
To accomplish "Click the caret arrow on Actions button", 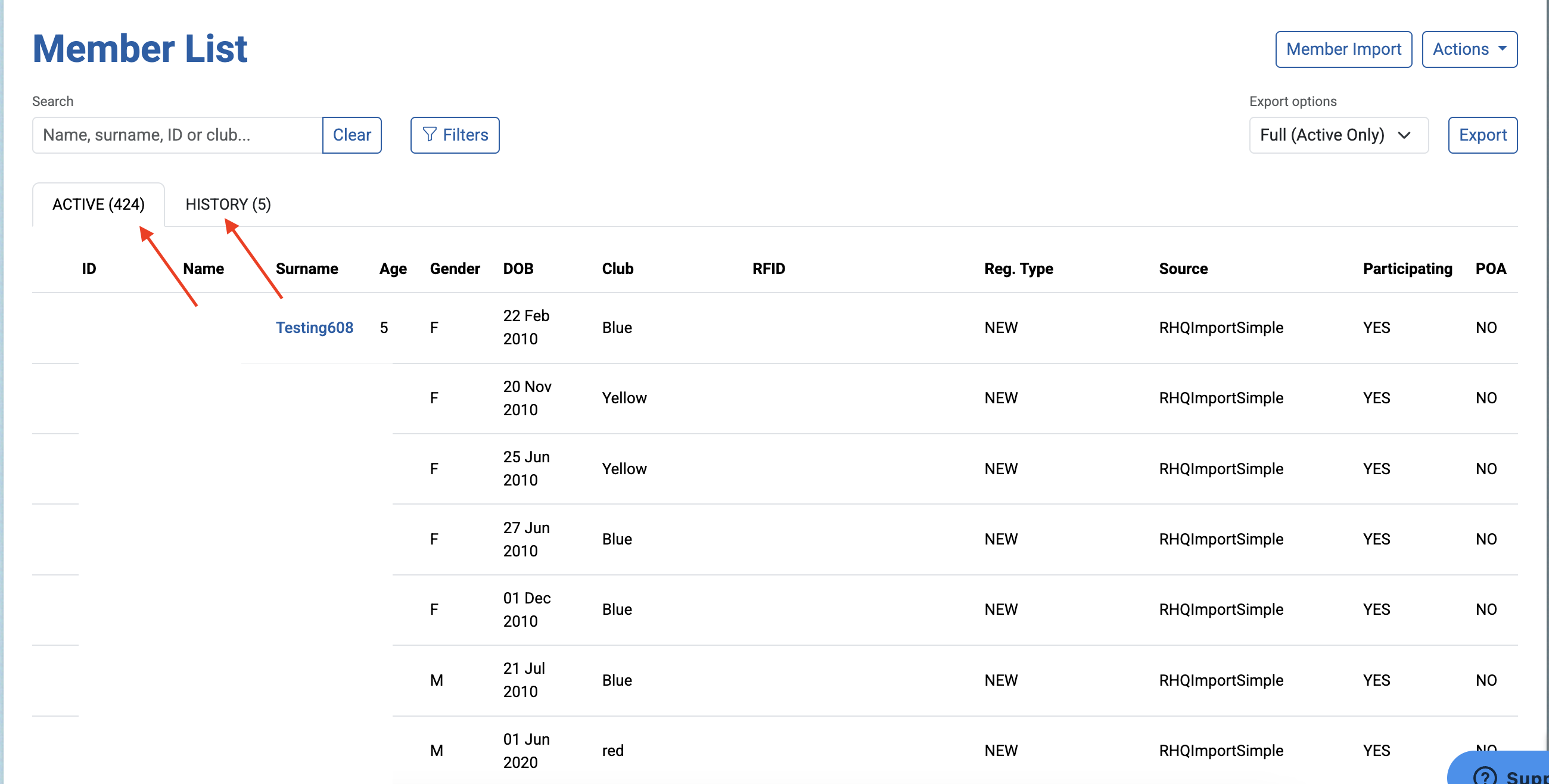I will click(x=1502, y=48).
